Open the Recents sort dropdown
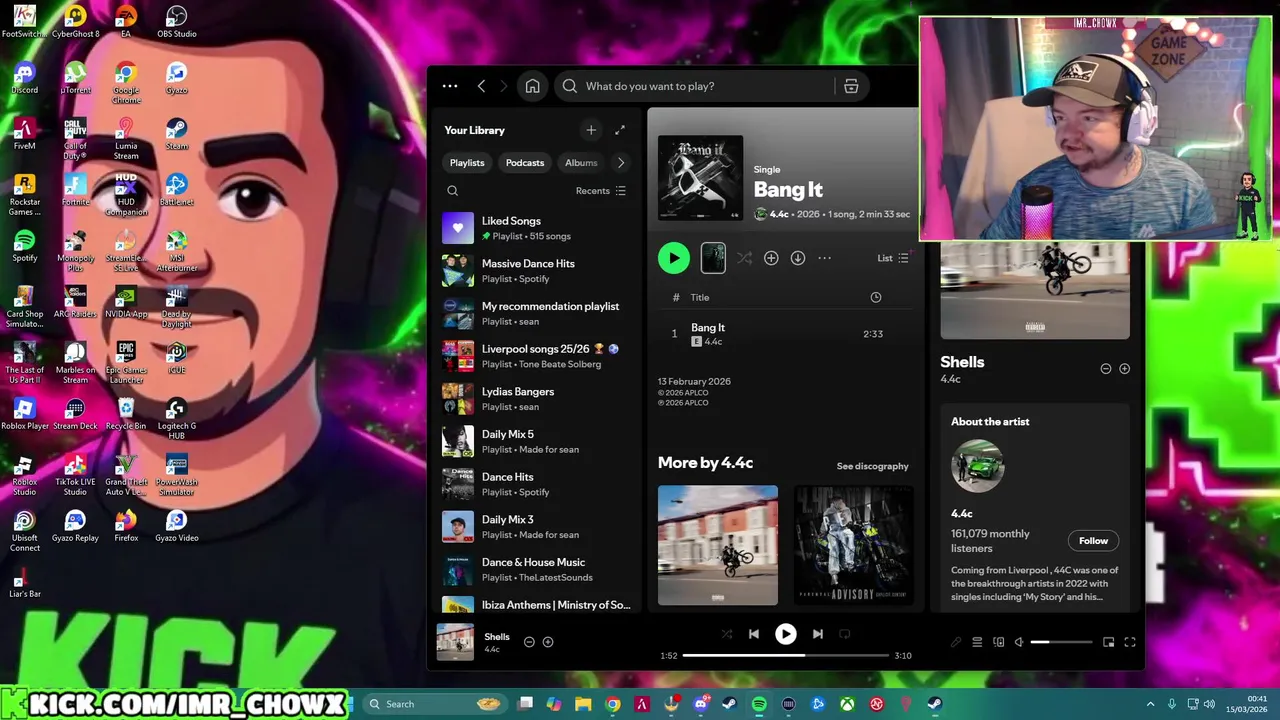1280x720 pixels. 600,191
